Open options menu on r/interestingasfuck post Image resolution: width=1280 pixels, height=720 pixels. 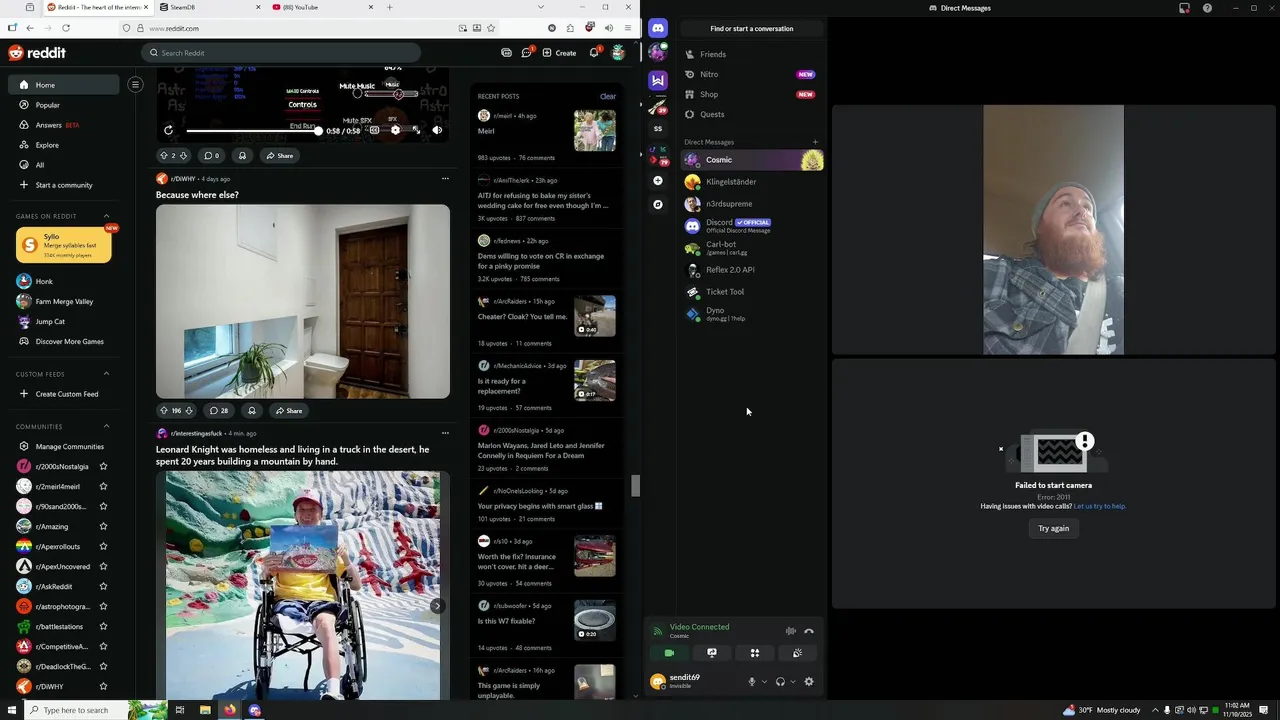[x=445, y=433]
